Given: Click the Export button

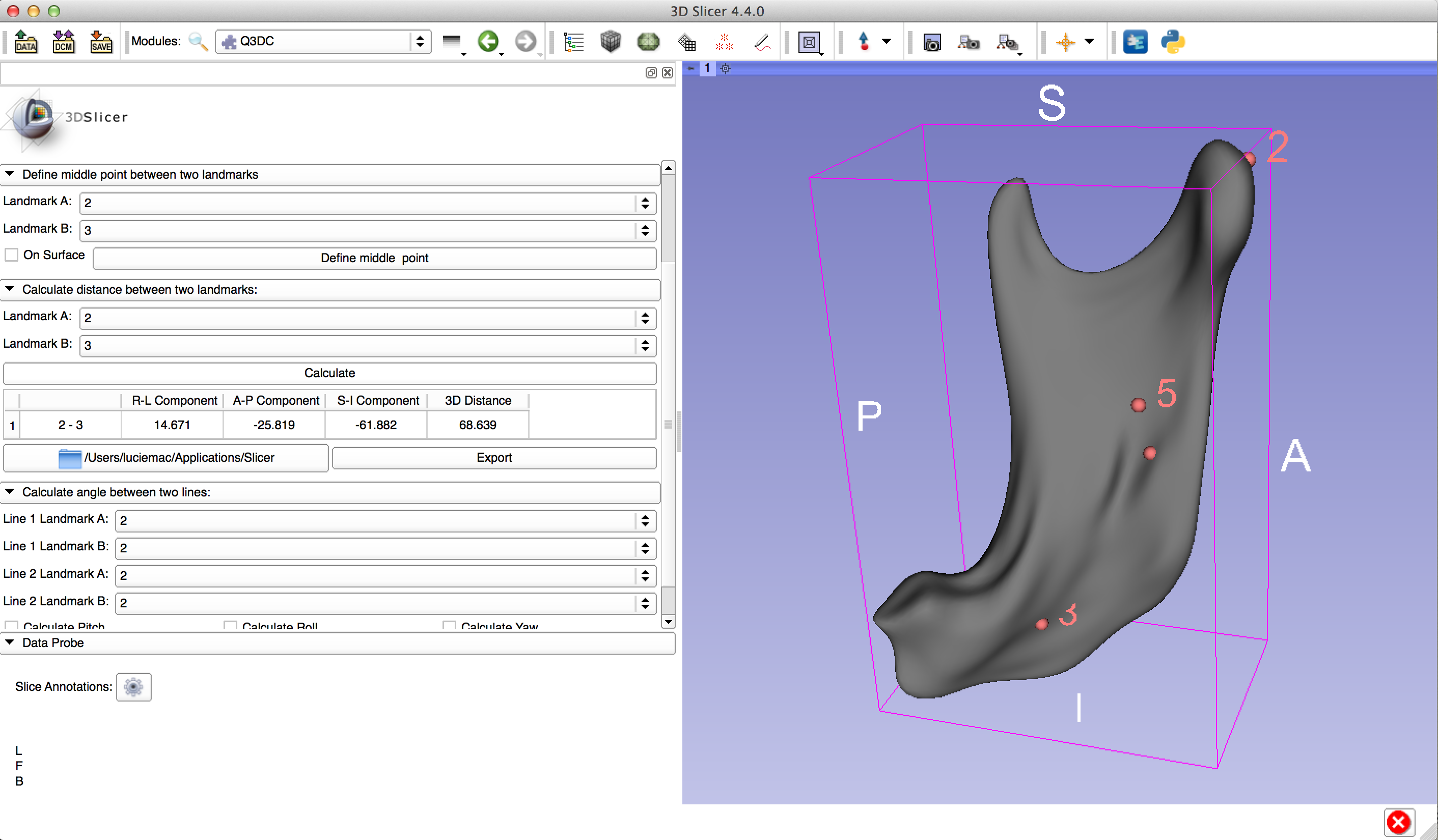Looking at the screenshot, I should tap(493, 458).
